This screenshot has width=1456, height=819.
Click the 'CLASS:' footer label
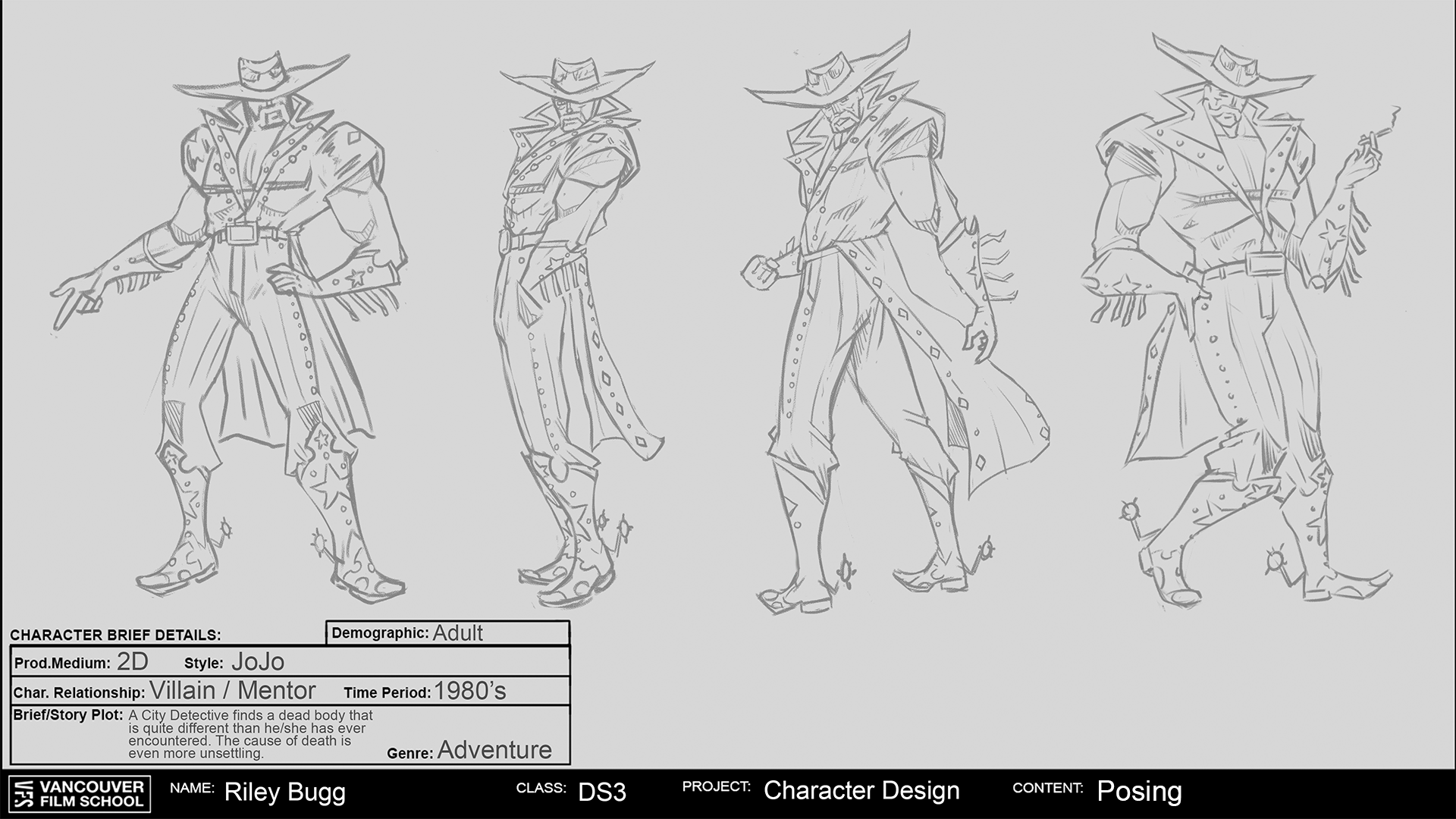(x=541, y=788)
